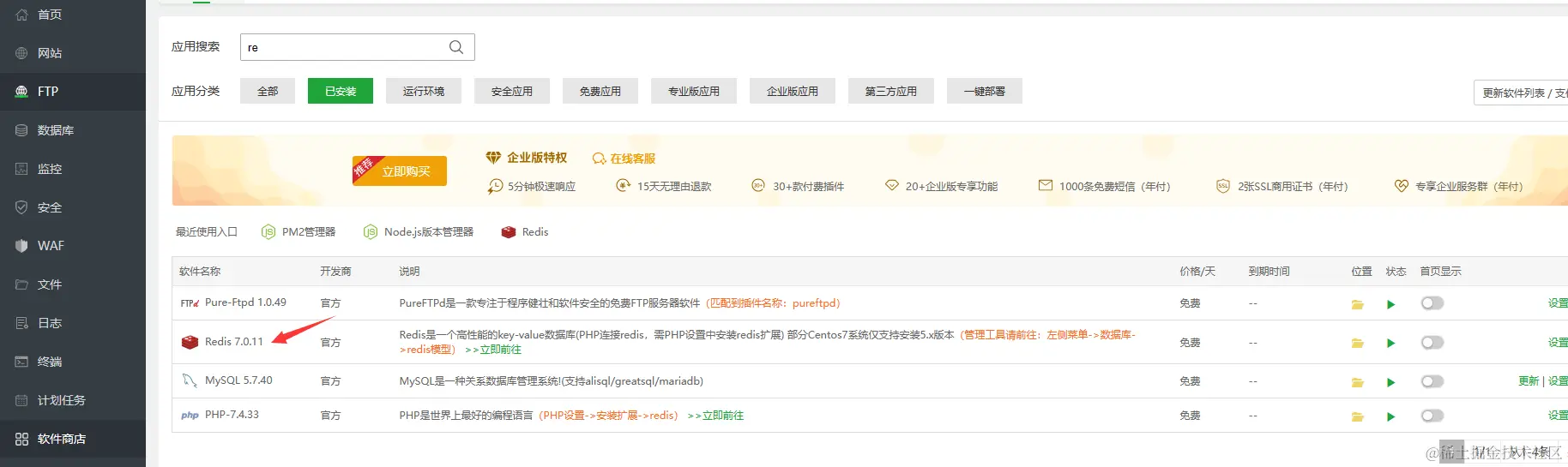Click the green status play icon for Redis
The image size is (1568, 467).
tap(1390, 343)
